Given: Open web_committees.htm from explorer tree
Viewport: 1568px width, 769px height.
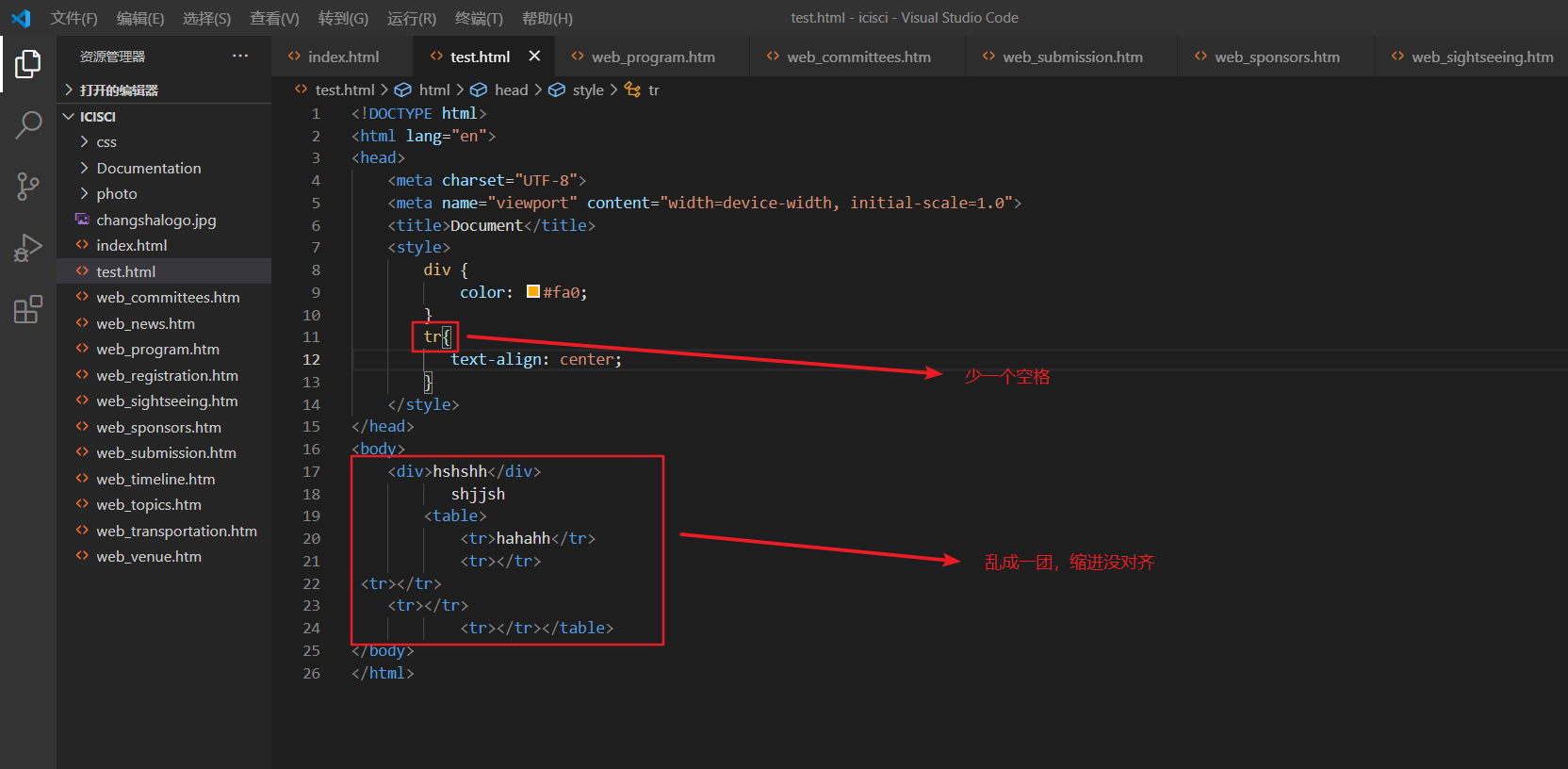Looking at the screenshot, I should 164,297.
